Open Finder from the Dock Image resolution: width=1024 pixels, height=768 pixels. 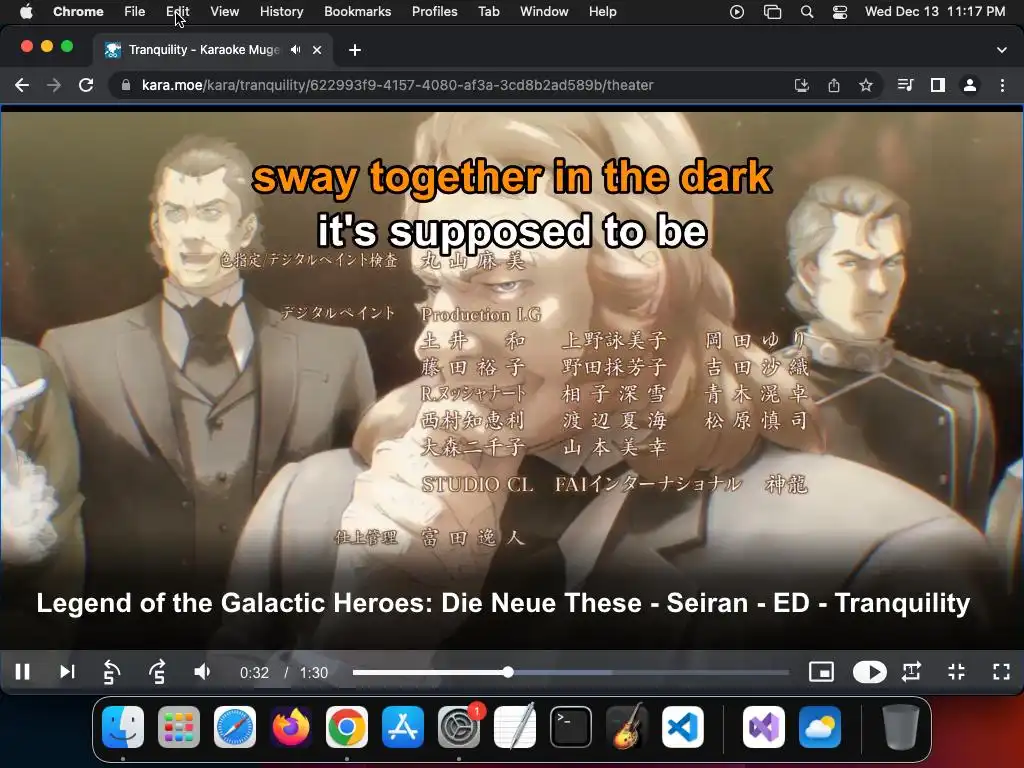coord(123,727)
